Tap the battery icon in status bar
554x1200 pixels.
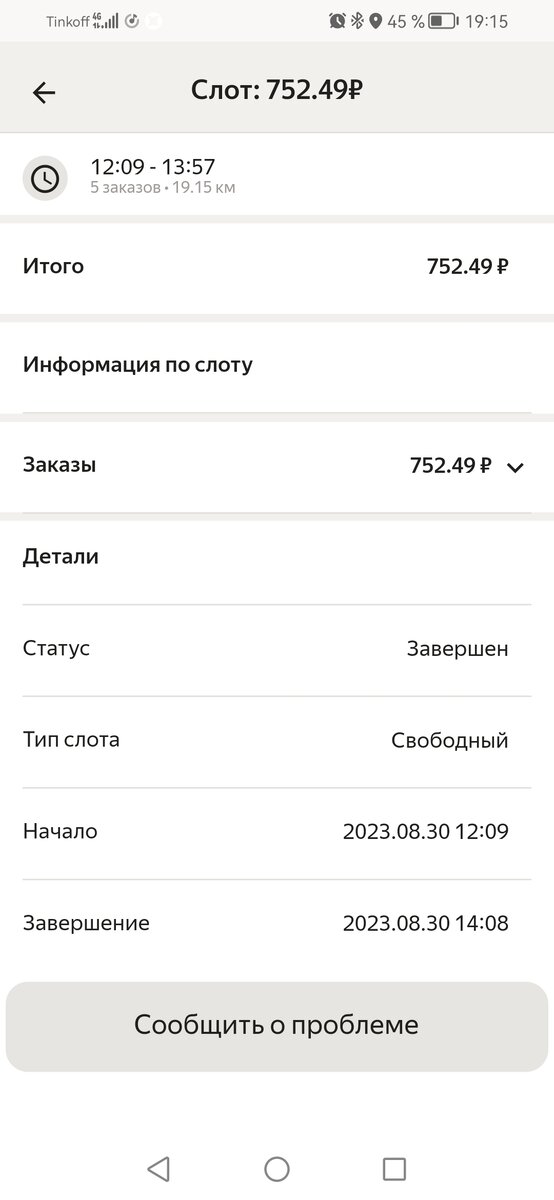pyautogui.click(x=444, y=21)
